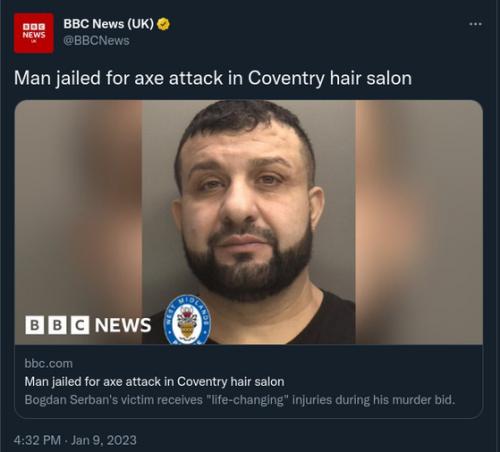Click the gold verified badge
The width and height of the screenshot is (500, 452).
163,24
